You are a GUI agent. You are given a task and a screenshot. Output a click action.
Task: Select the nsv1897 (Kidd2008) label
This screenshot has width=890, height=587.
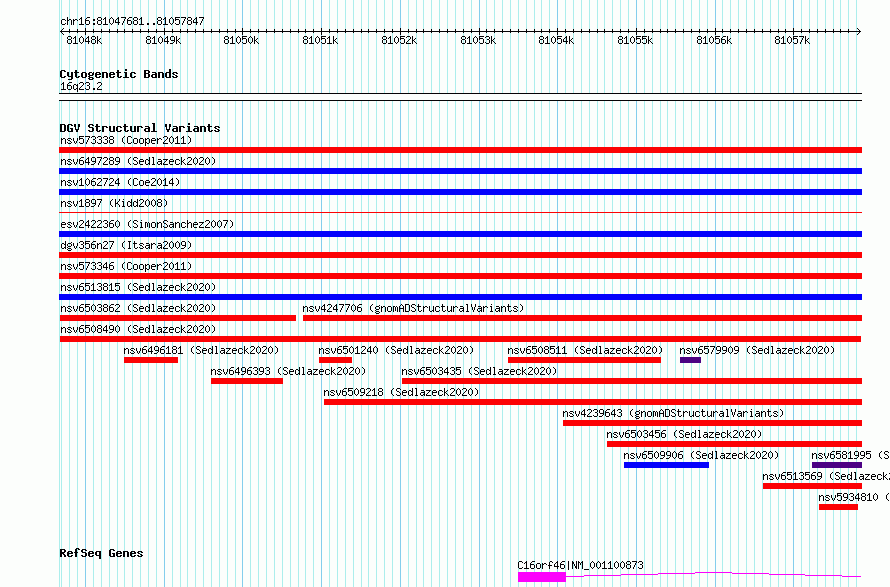pos(114,203)
